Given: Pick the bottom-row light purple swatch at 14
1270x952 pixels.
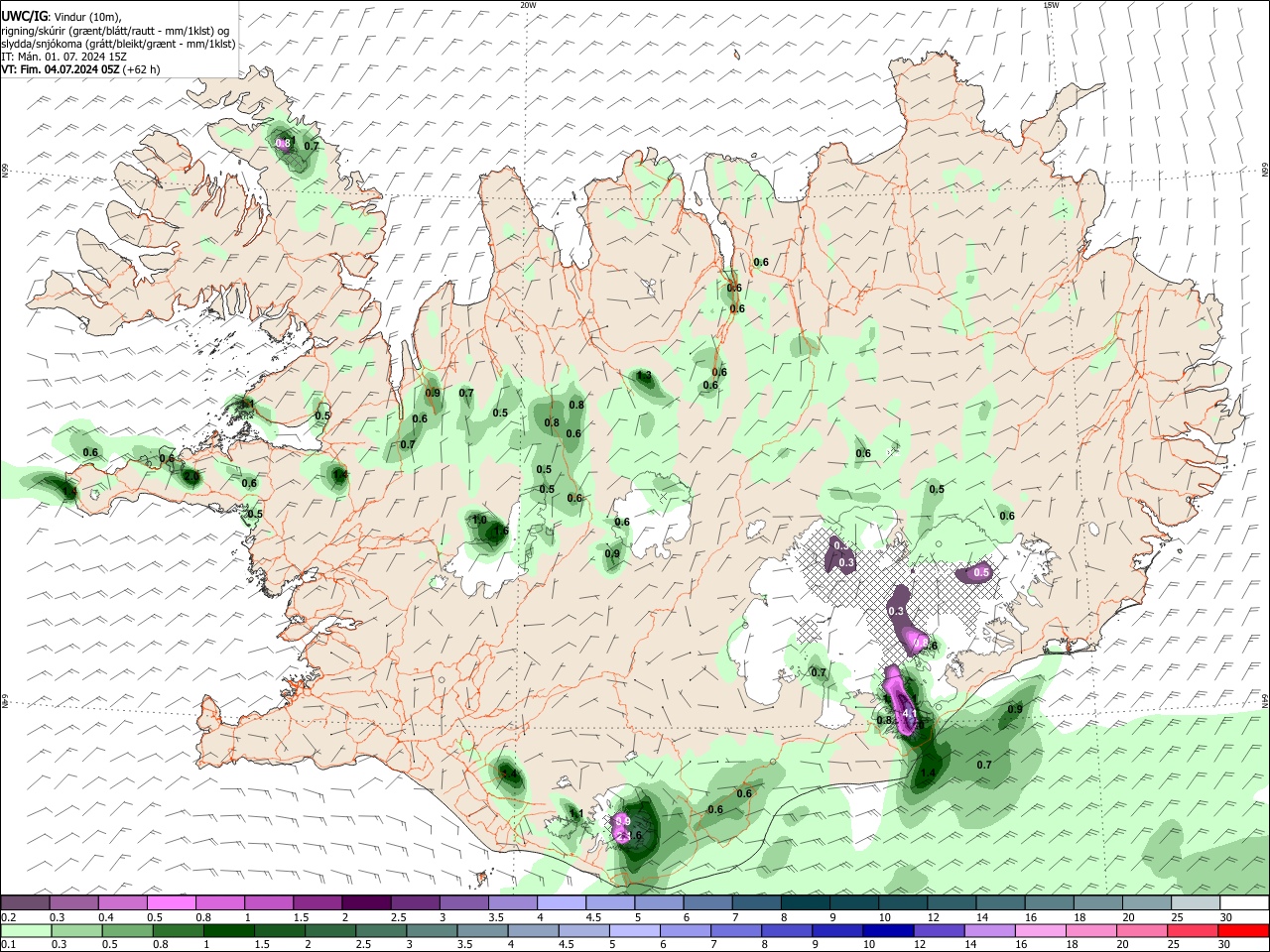Looking at the screenshot, I should click(x=989, y=931).
